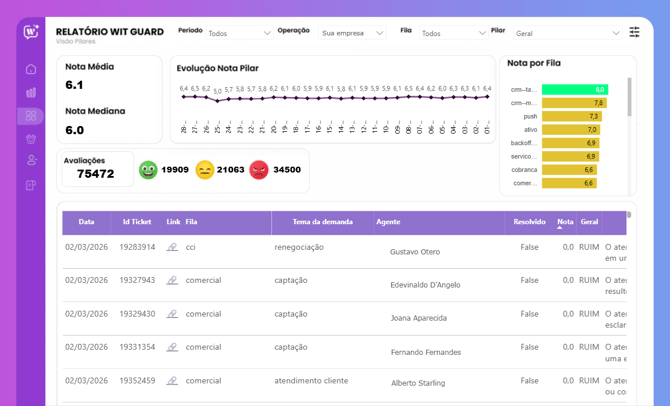Viewport: 670px width, 406px height.
Task: Open the user profile sidebar icon
Action: [x=31, y=160]
